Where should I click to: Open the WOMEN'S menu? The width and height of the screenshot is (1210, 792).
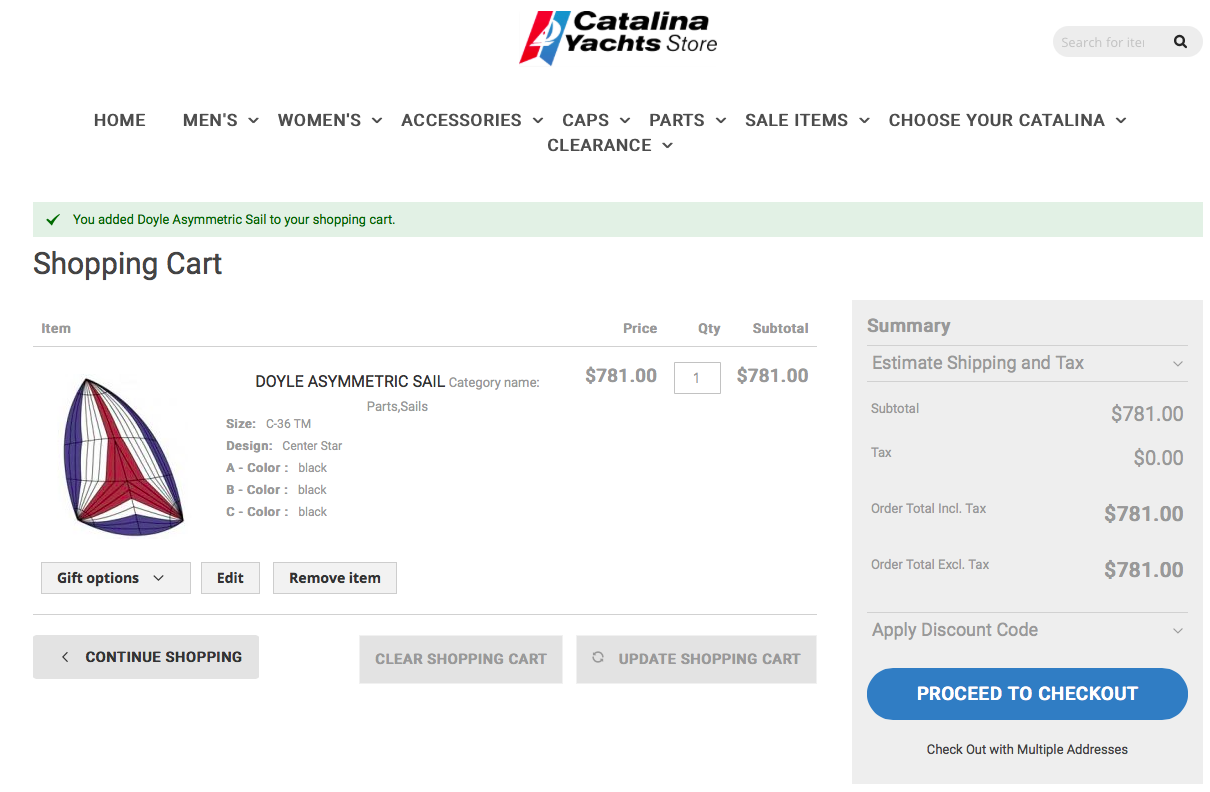319,120
